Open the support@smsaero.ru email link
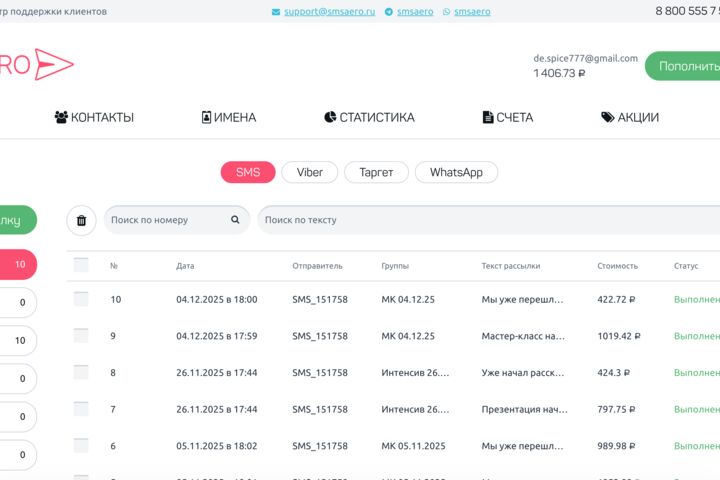The width and height of the screenshot is (720, 480). point(329,12)
